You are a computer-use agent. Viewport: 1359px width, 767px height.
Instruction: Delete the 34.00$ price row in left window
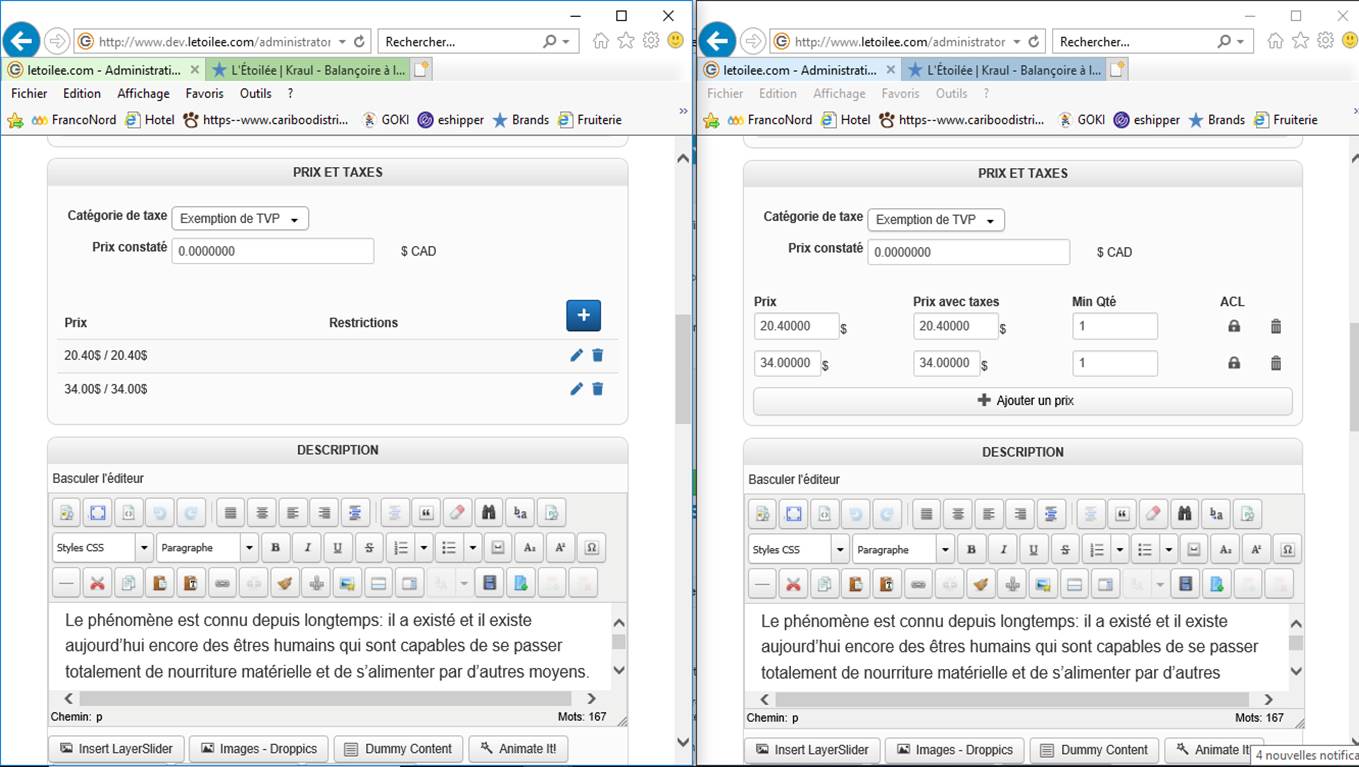point(598,389)
